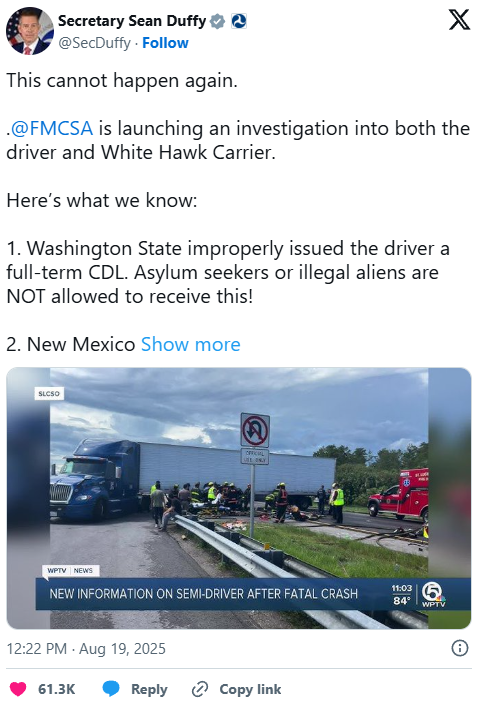480x705 pixels.
Task: Click the @SecDuffy handle
Action: point(95,43)
